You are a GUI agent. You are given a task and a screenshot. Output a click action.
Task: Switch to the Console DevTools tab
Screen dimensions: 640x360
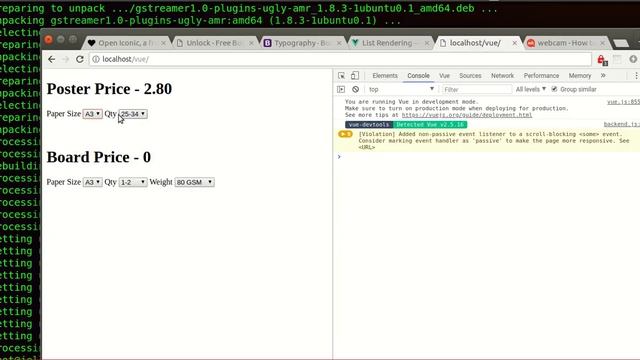(418, 76)
